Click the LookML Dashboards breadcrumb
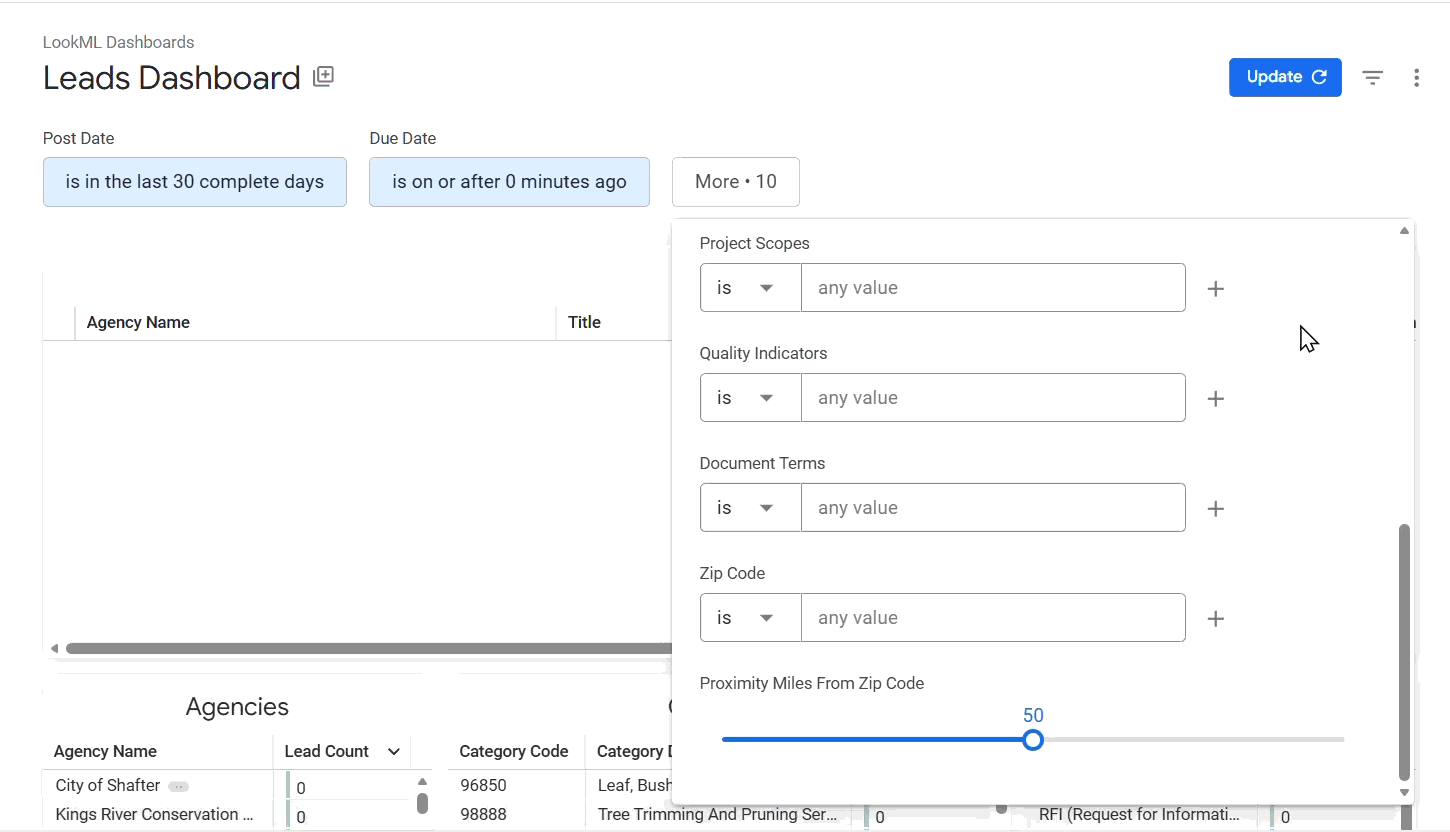1450x832 pixels. click(x=118, y=42)
